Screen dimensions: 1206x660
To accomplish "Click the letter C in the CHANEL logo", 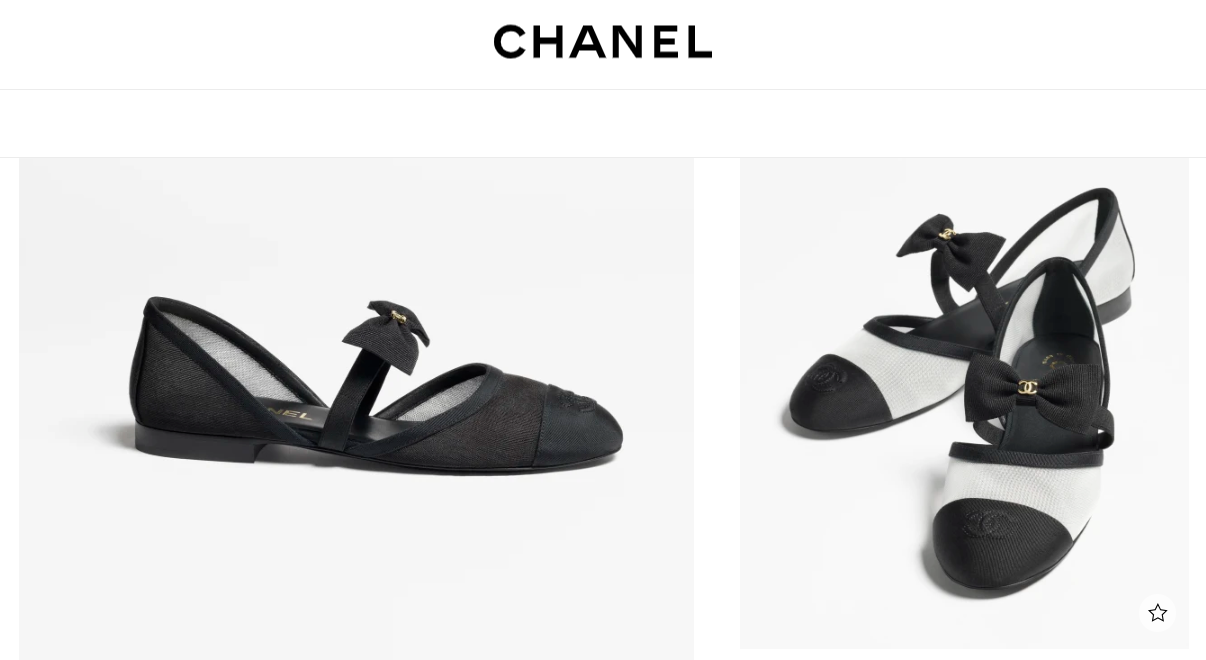I will click(510, 42).
